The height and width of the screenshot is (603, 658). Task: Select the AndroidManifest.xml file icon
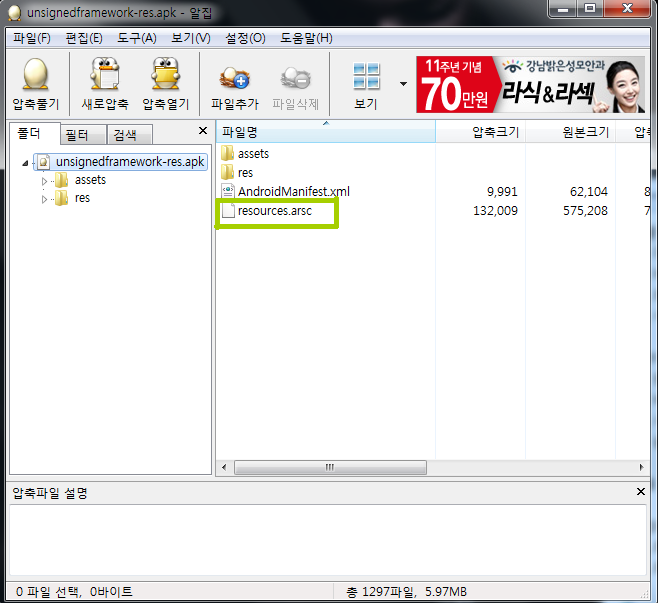coord(227,191)
